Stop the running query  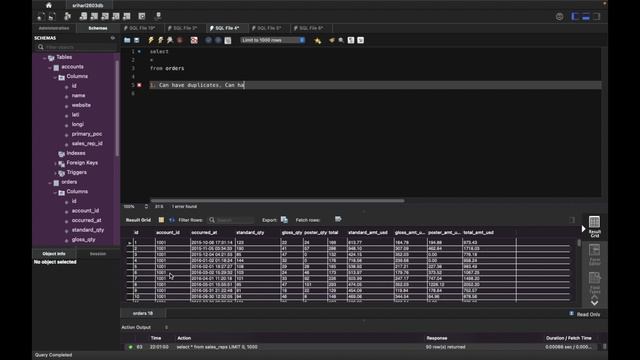180,40
